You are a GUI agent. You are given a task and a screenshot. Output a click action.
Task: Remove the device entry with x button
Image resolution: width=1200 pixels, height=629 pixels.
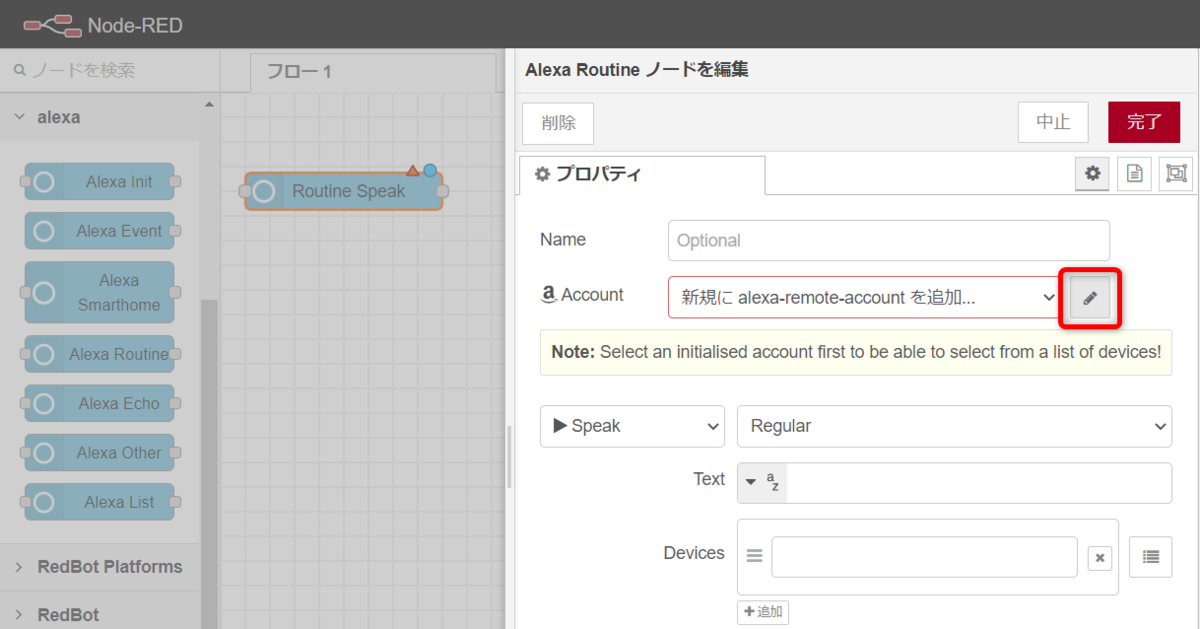tap(1099, 558)
